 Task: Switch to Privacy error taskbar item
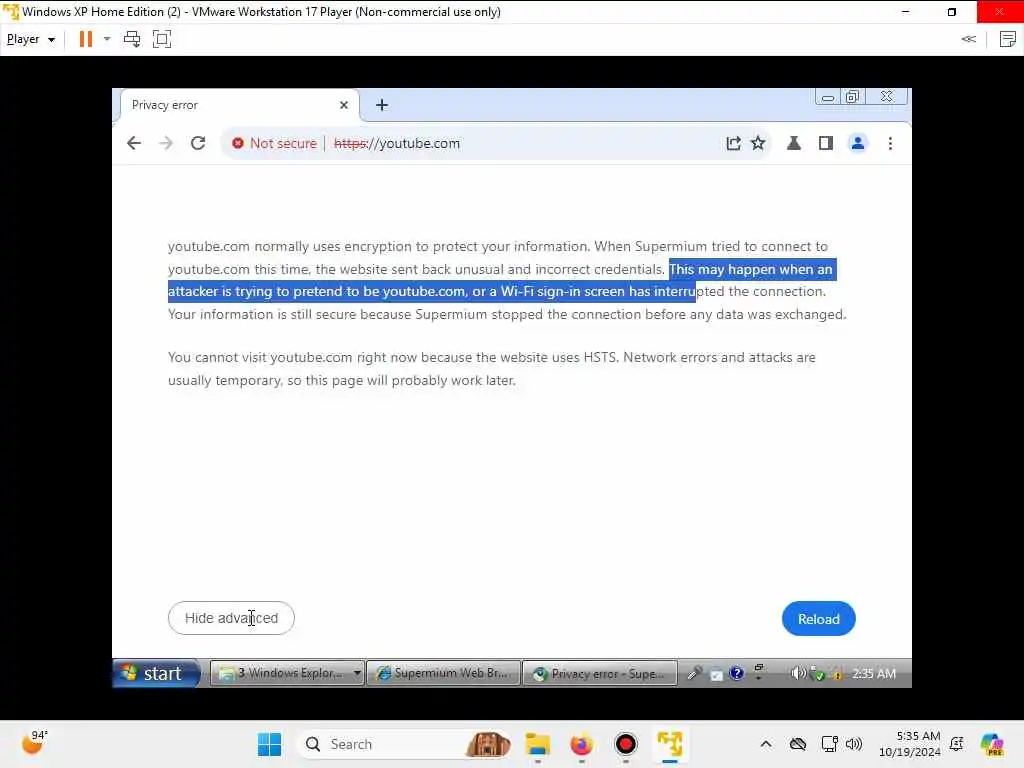(x=600, y=673)
